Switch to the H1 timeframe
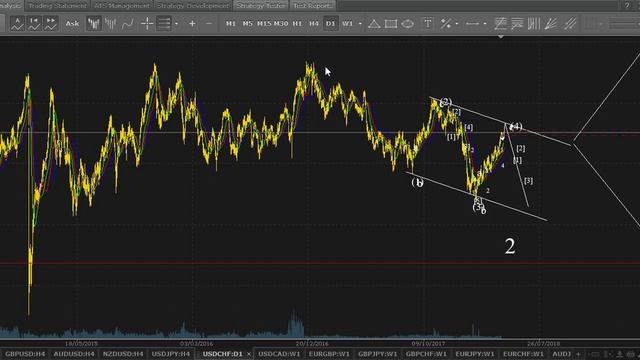The image size is (640, 360). click(297, 24)
